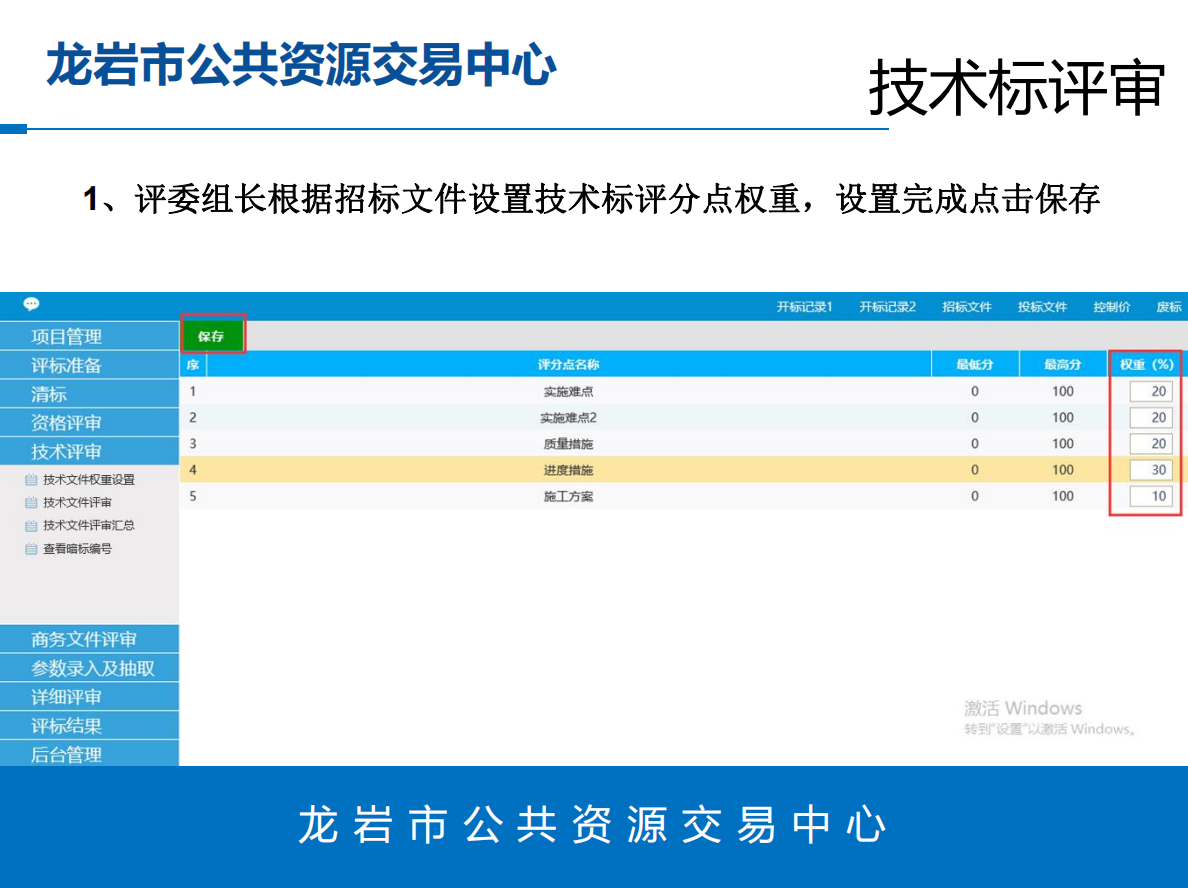Click document icon beside 技术文件权重设置
1188x888 pixels.
31,480
